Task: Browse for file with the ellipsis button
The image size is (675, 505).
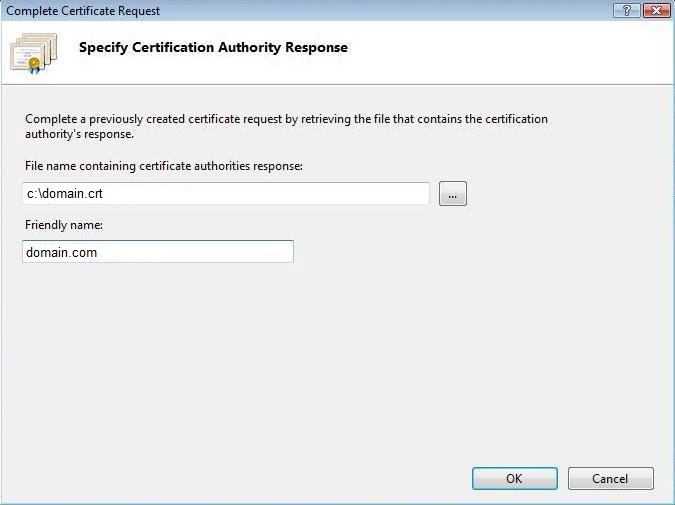Action: pyautogui.click(x=452, y=193)
